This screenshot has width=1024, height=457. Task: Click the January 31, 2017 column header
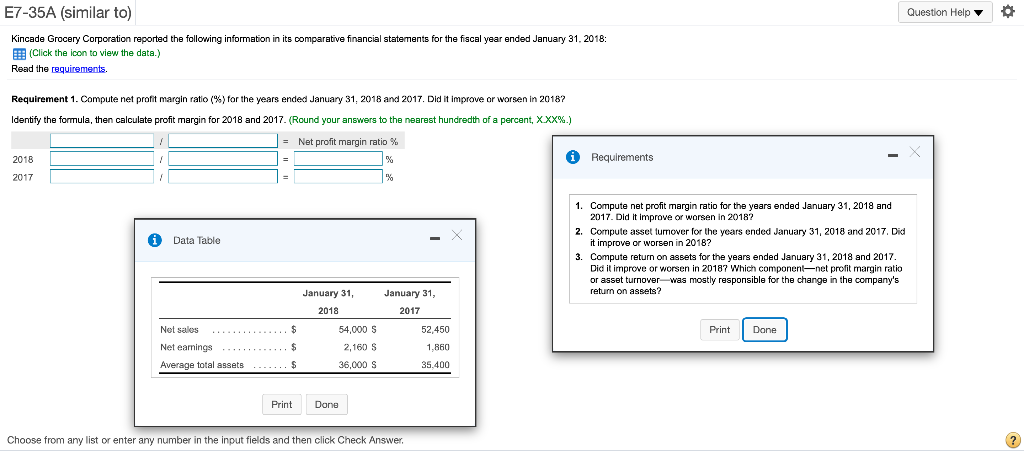coord(409,302)
